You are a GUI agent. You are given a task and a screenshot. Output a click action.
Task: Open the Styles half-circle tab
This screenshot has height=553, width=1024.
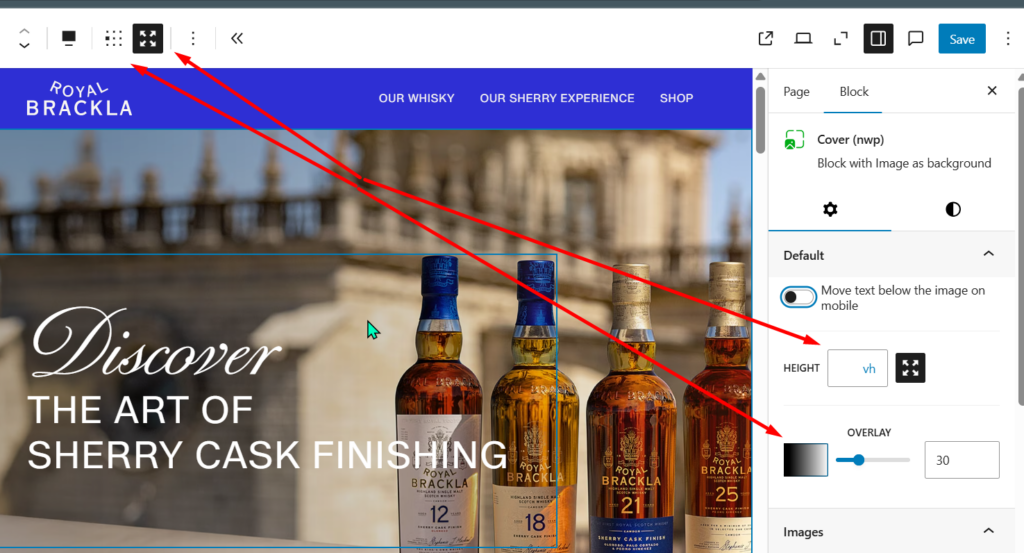click(x=953, y=209)
